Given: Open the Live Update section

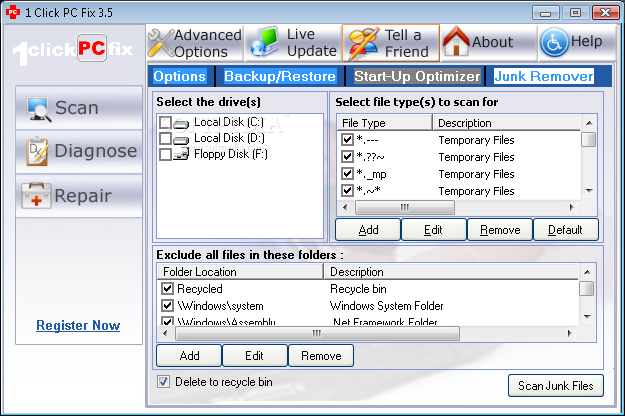Looking at the screenshot, I should click(293, 43).
